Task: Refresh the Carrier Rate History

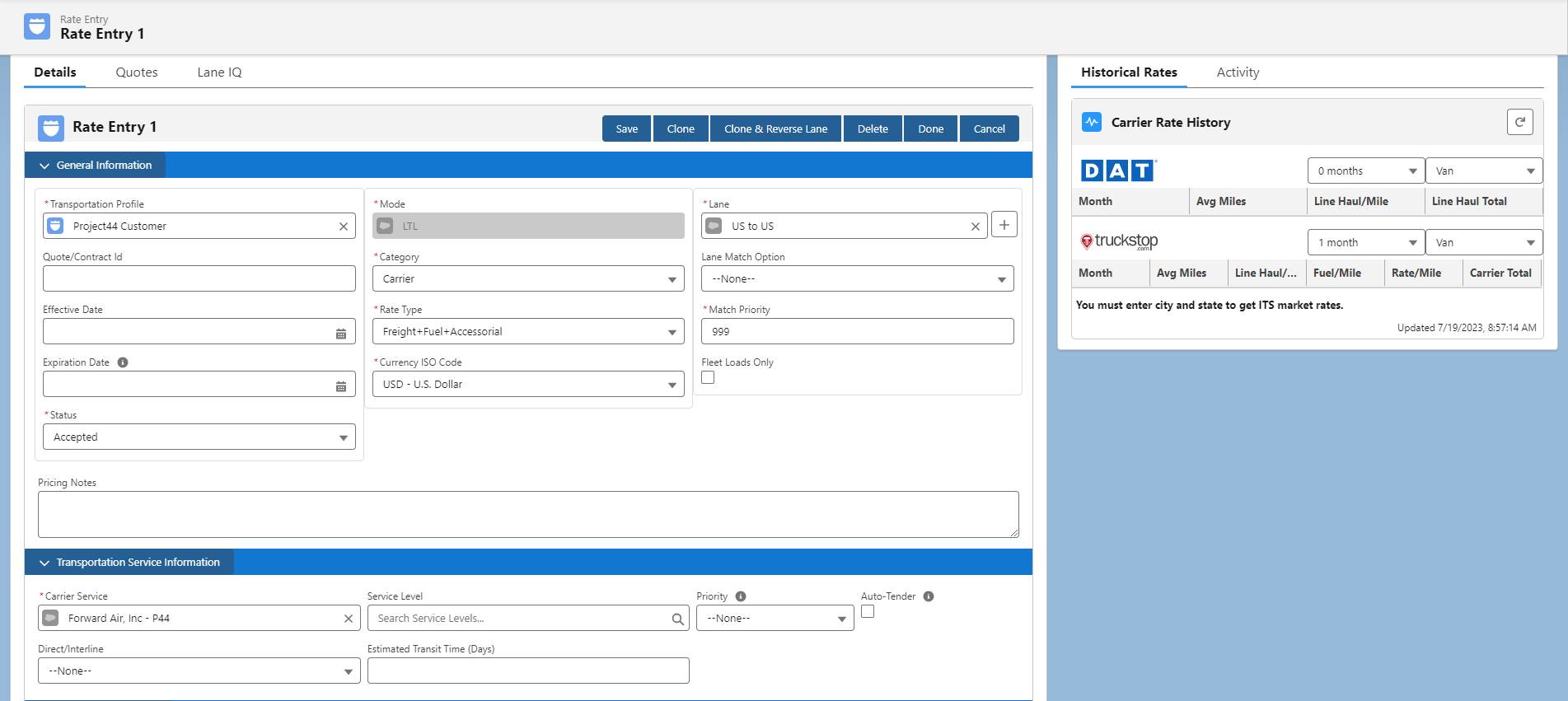Action: [x=1520, y=122]
